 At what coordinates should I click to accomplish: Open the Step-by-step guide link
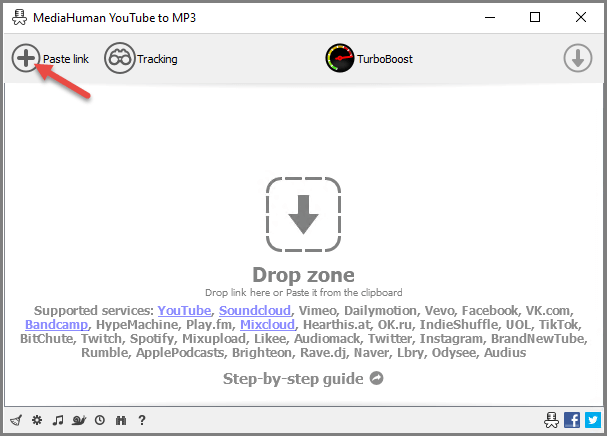coord(293,379)
